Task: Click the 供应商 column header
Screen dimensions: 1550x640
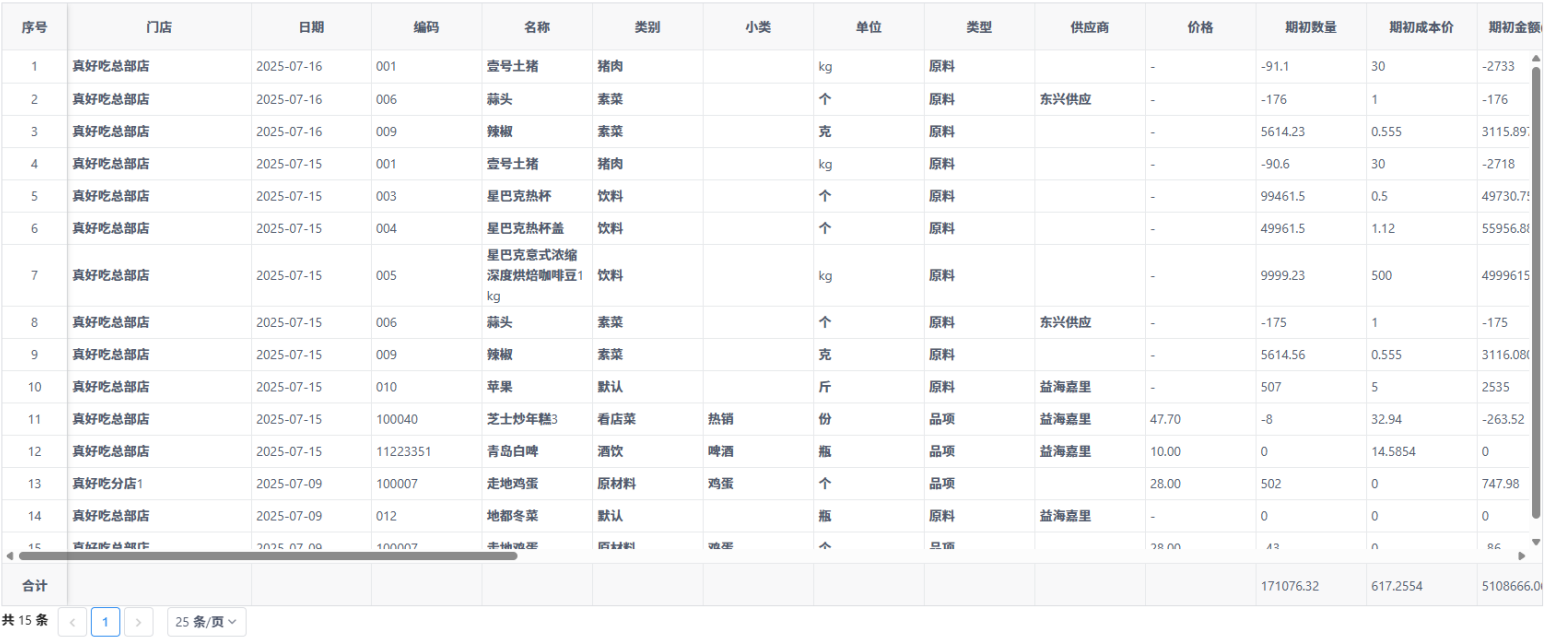Action: point(1089,27)
